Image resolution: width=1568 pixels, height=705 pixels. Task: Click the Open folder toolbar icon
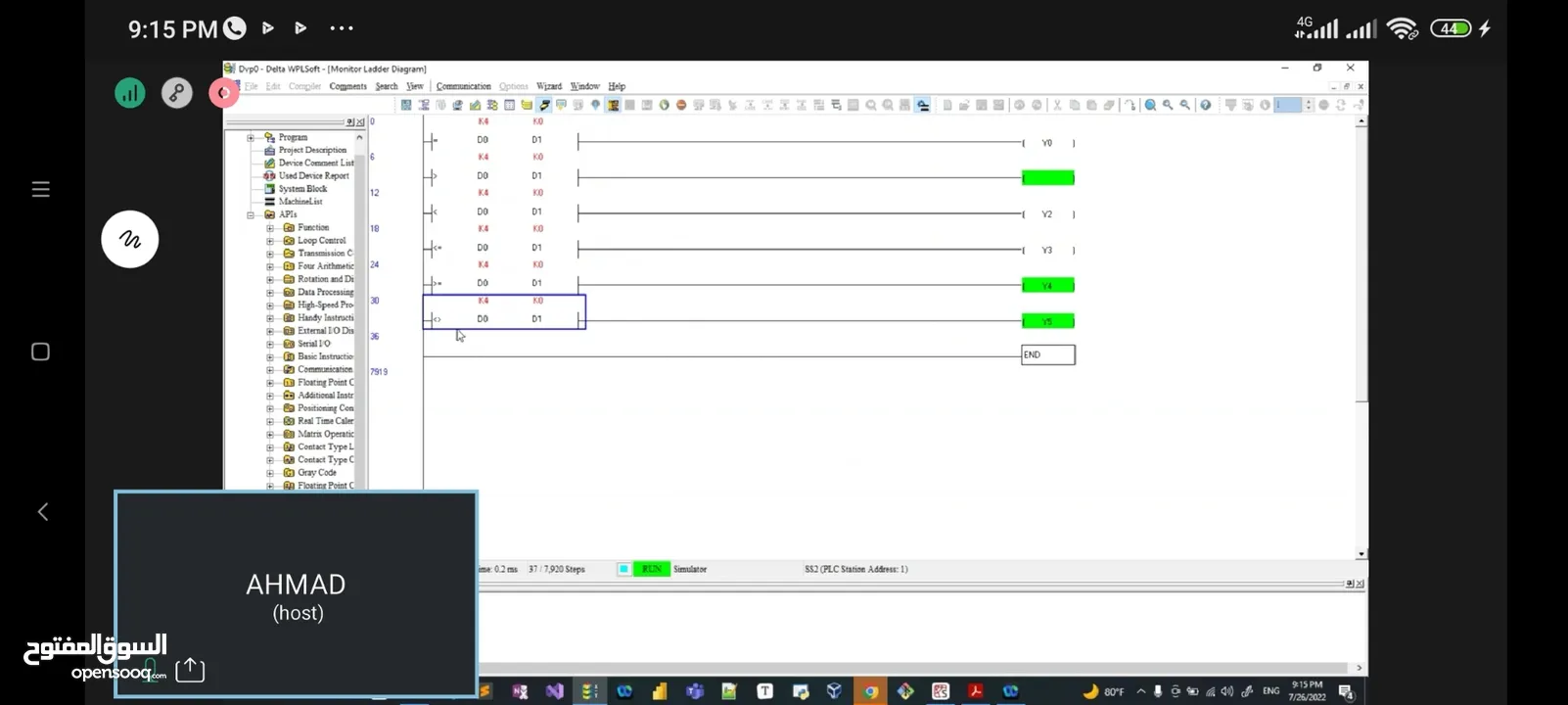(964, 105)
